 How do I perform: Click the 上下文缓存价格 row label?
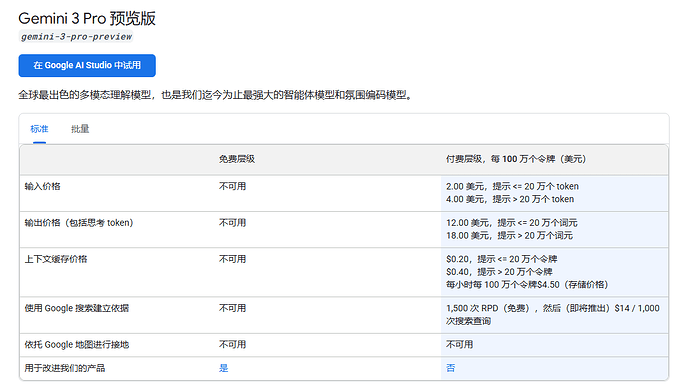(56, 259)
